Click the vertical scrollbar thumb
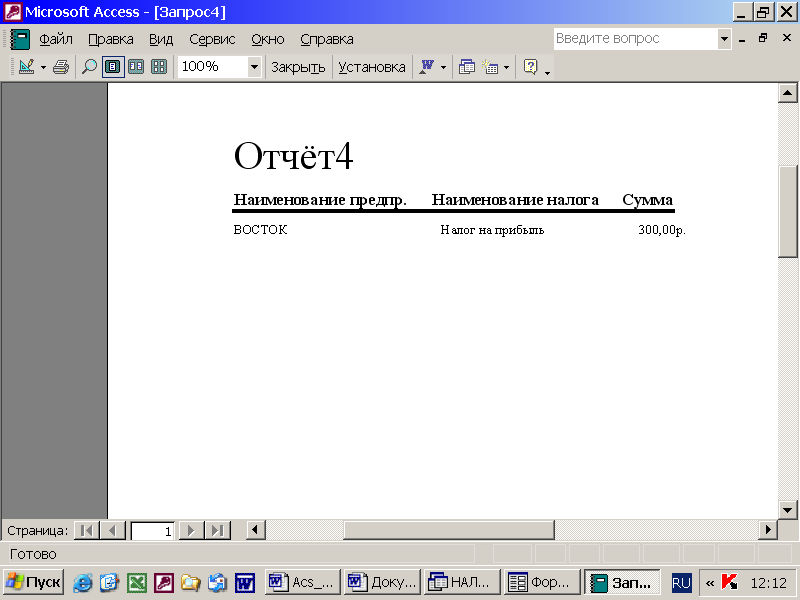 click(x=787, y=212)
